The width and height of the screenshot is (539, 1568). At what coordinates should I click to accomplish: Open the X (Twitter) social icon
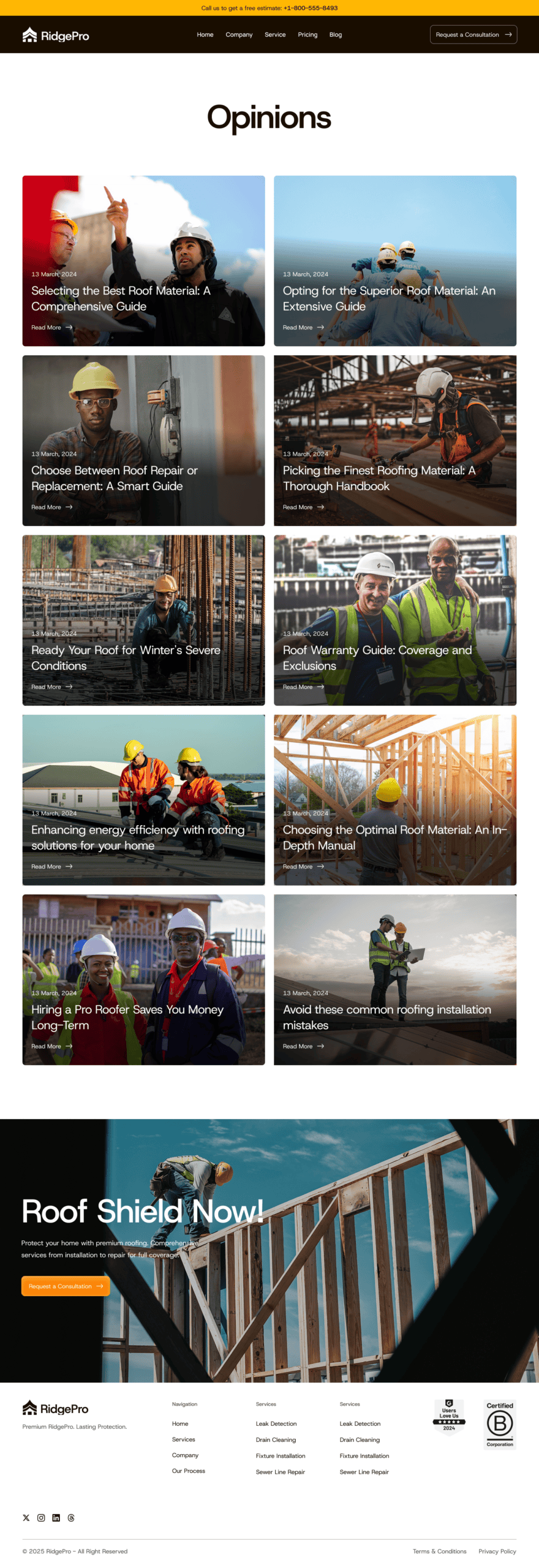tap(26, 1517)
